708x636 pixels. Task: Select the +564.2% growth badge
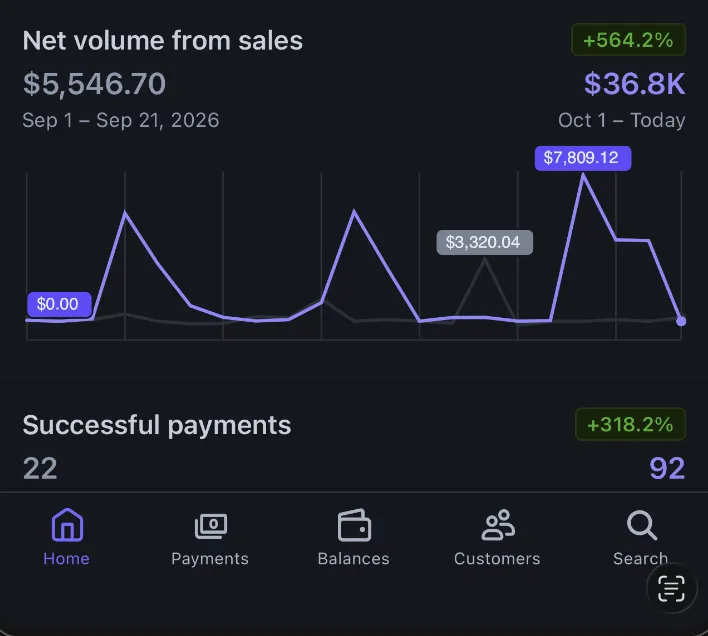click(x=628, y=40)
